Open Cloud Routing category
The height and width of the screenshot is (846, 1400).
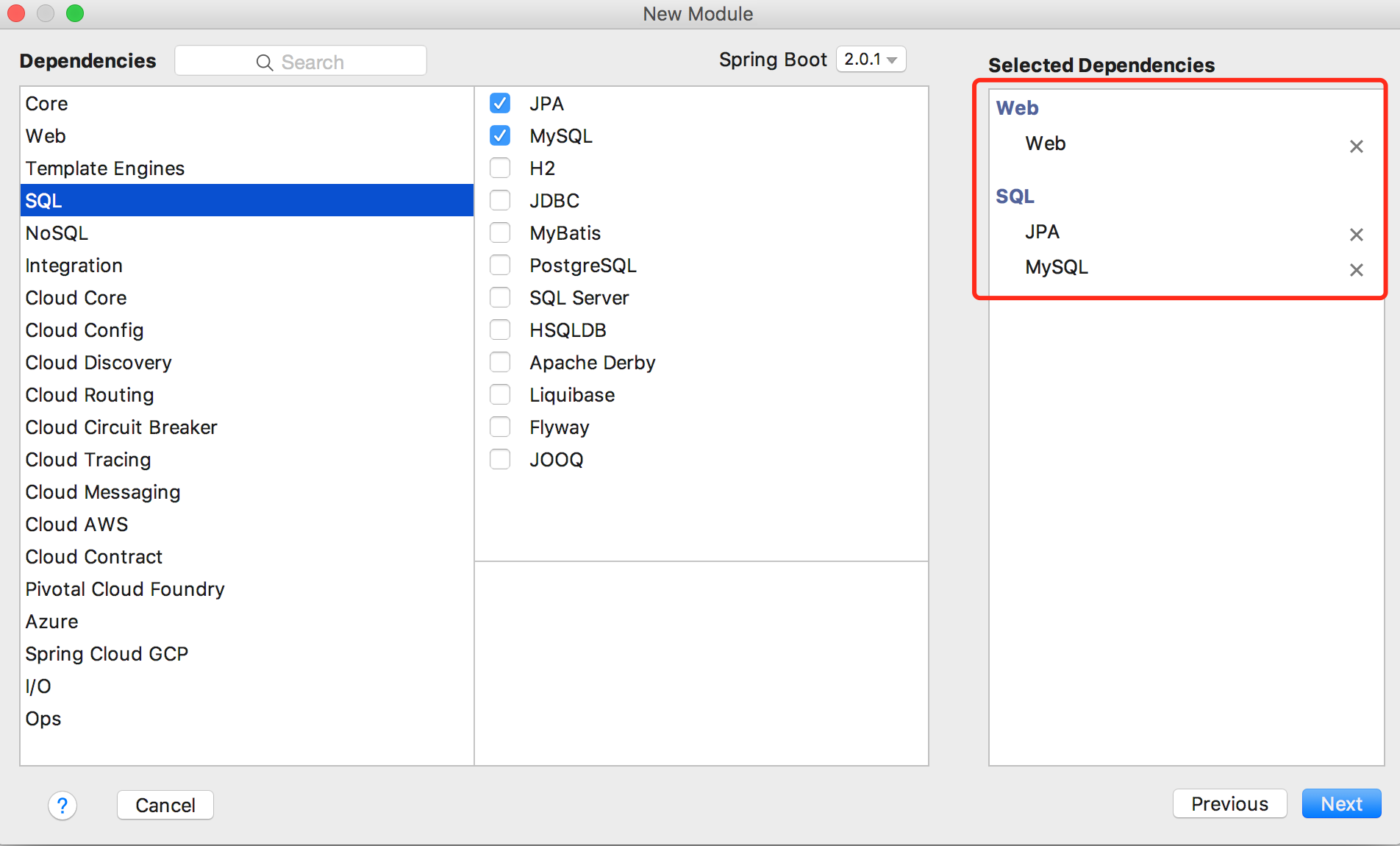point(247,394)
